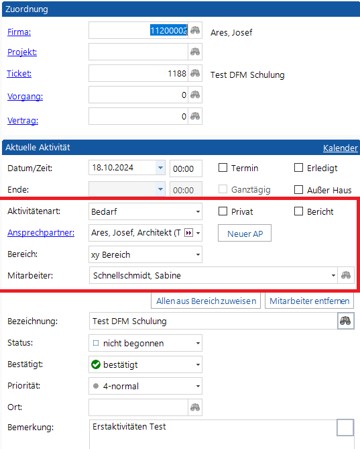Open the Kalender link
Screen dimensions: 360x449
click(x=340, y=148)
